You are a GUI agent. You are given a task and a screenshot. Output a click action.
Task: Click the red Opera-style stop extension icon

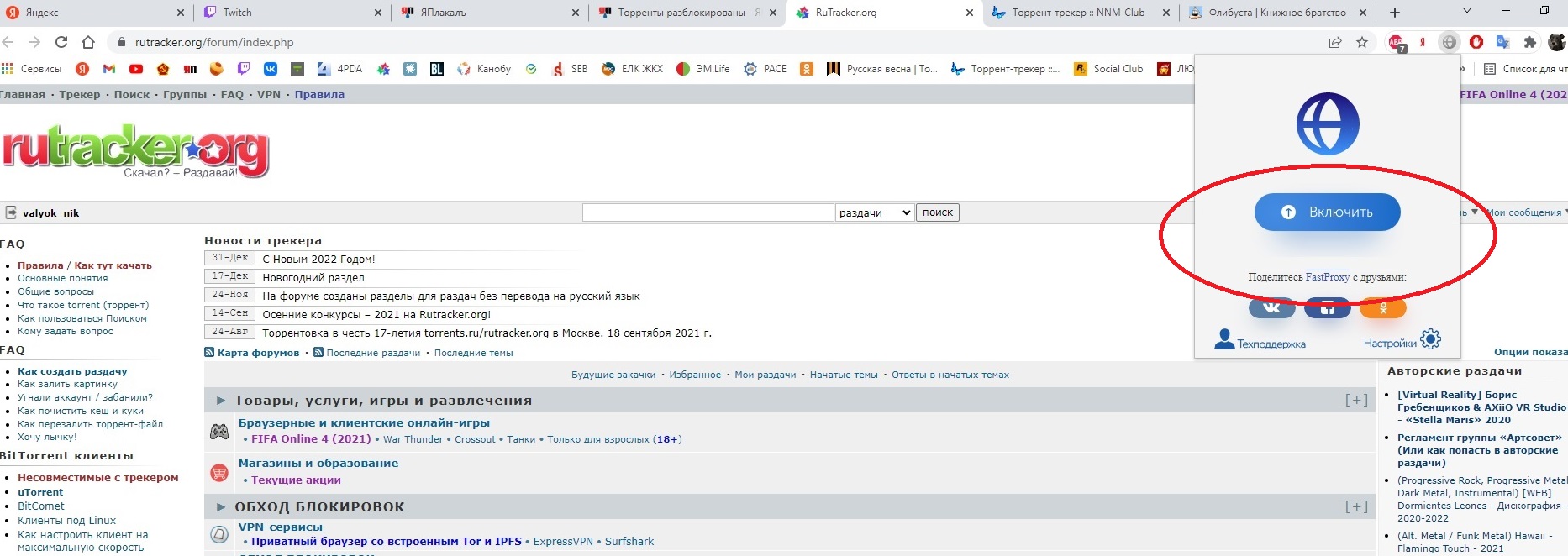(x=1476, y=42)
